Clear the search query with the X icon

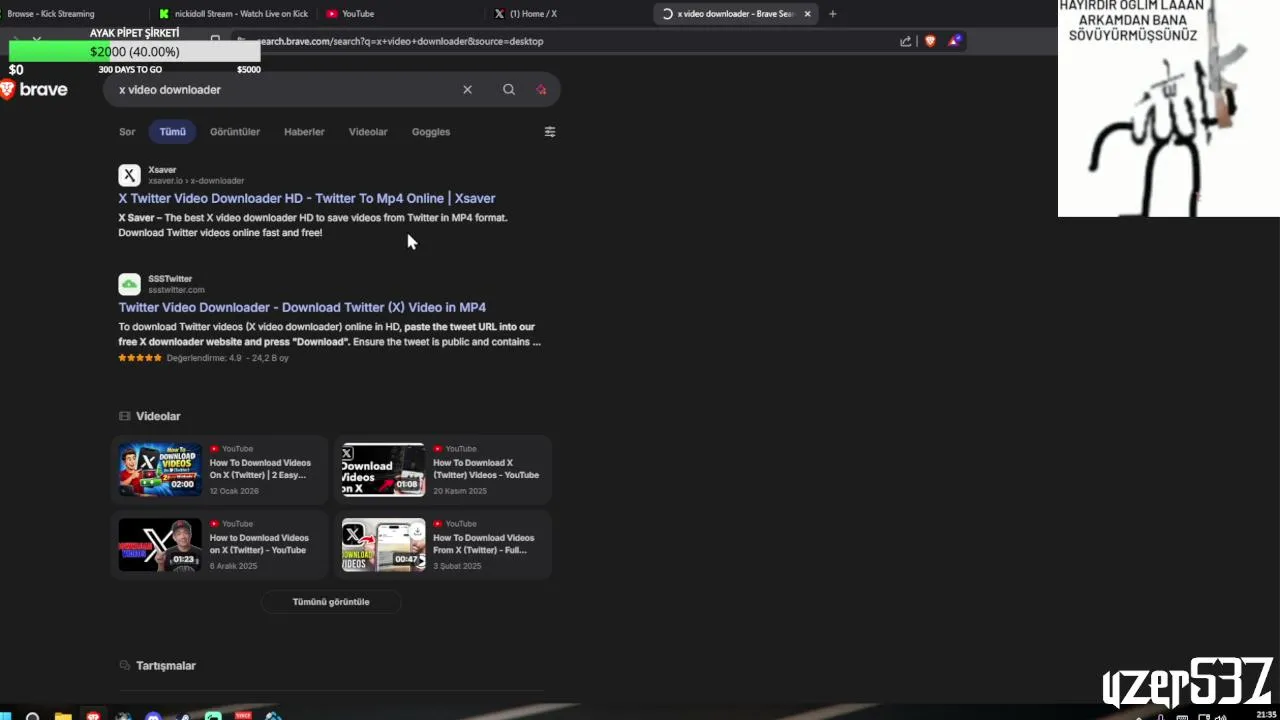[x=467, y=90]
